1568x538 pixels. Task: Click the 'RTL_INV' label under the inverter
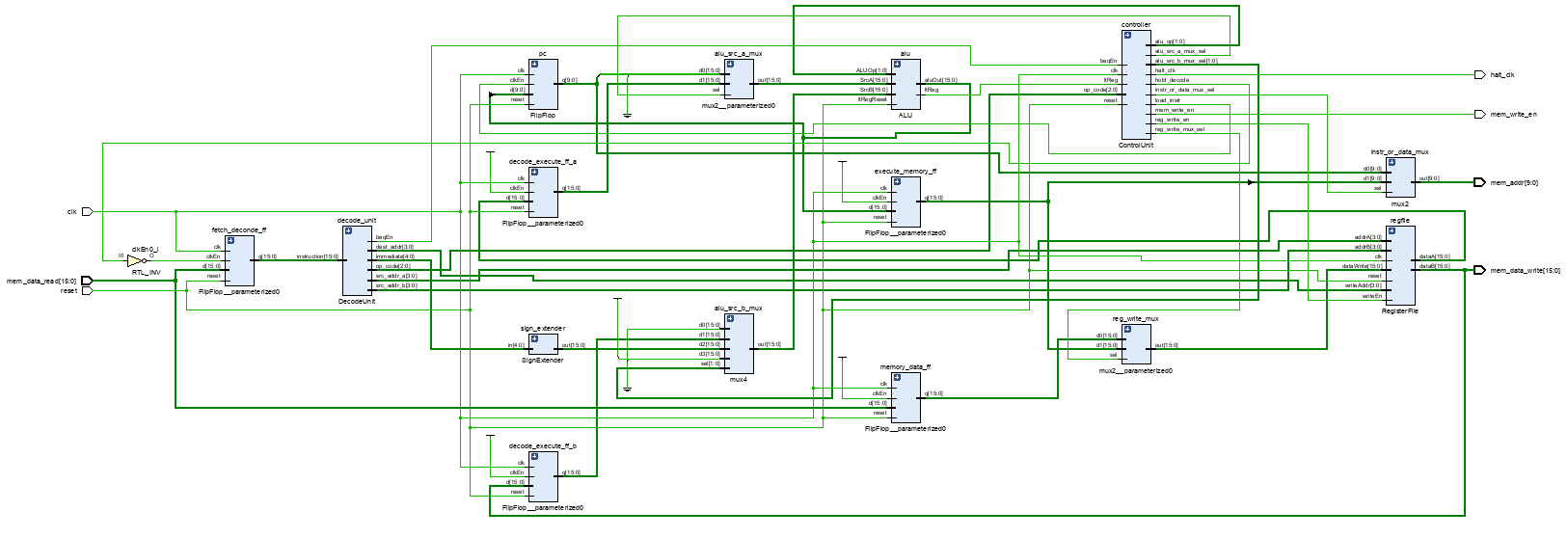146,273
